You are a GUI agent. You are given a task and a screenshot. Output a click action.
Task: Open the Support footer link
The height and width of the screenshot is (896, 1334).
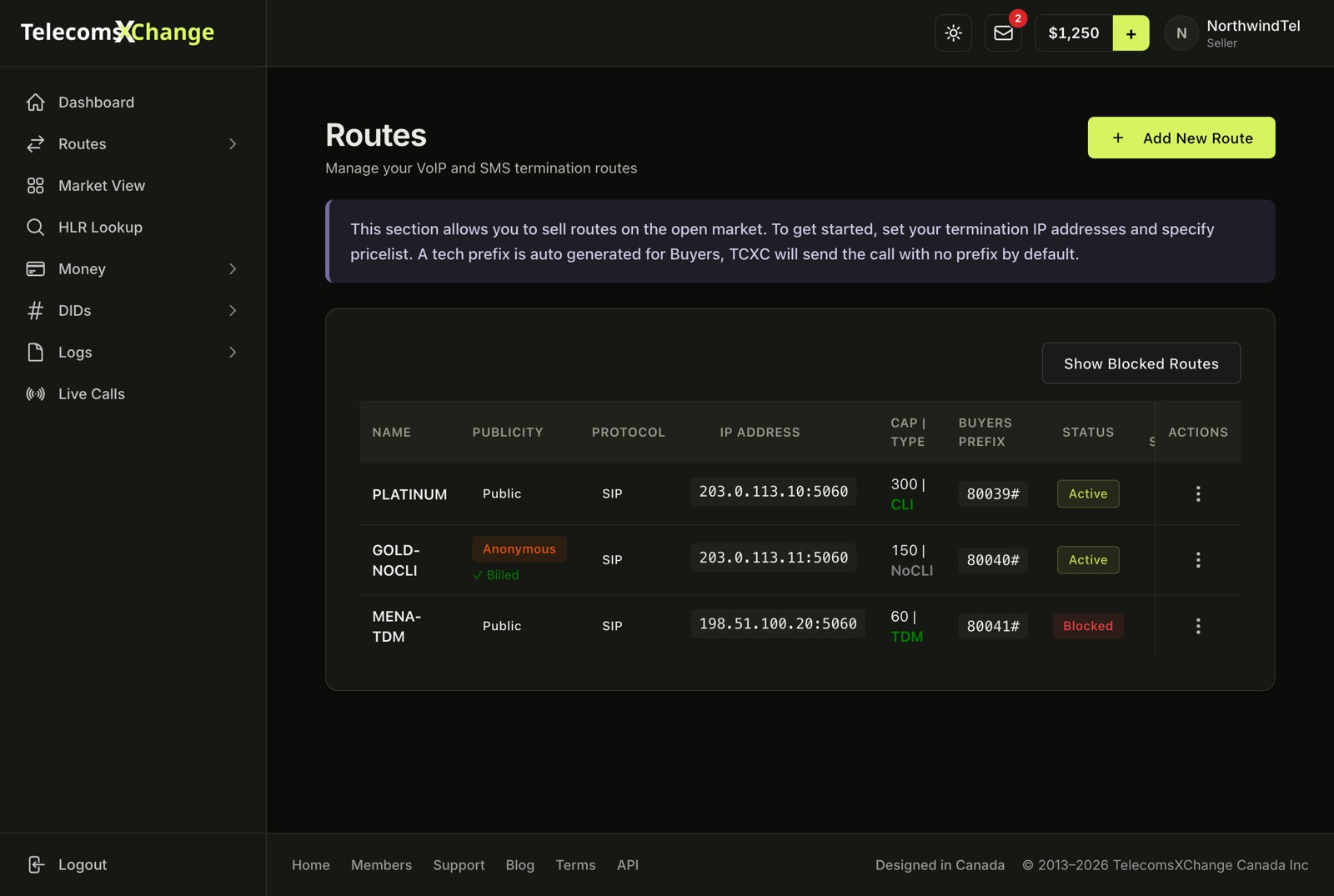[x=459, y=865]
